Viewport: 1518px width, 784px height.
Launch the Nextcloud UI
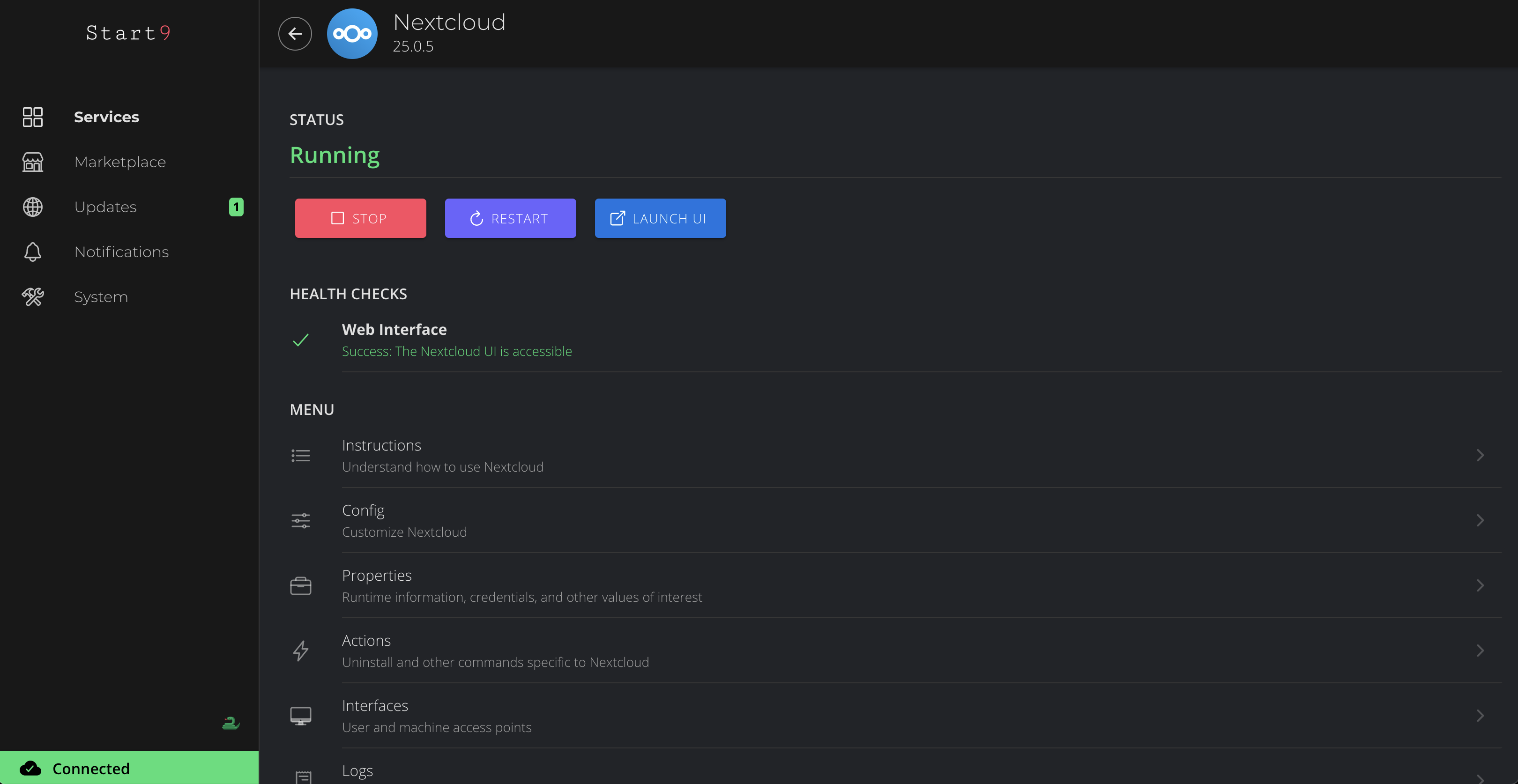tap(660, 218)
